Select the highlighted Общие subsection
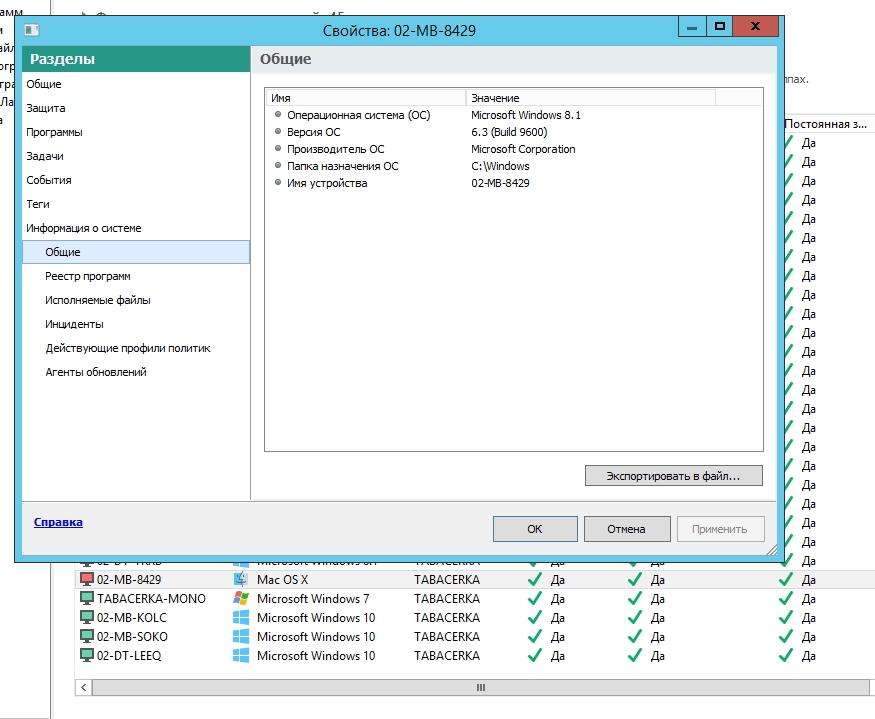 pos(136,252)
